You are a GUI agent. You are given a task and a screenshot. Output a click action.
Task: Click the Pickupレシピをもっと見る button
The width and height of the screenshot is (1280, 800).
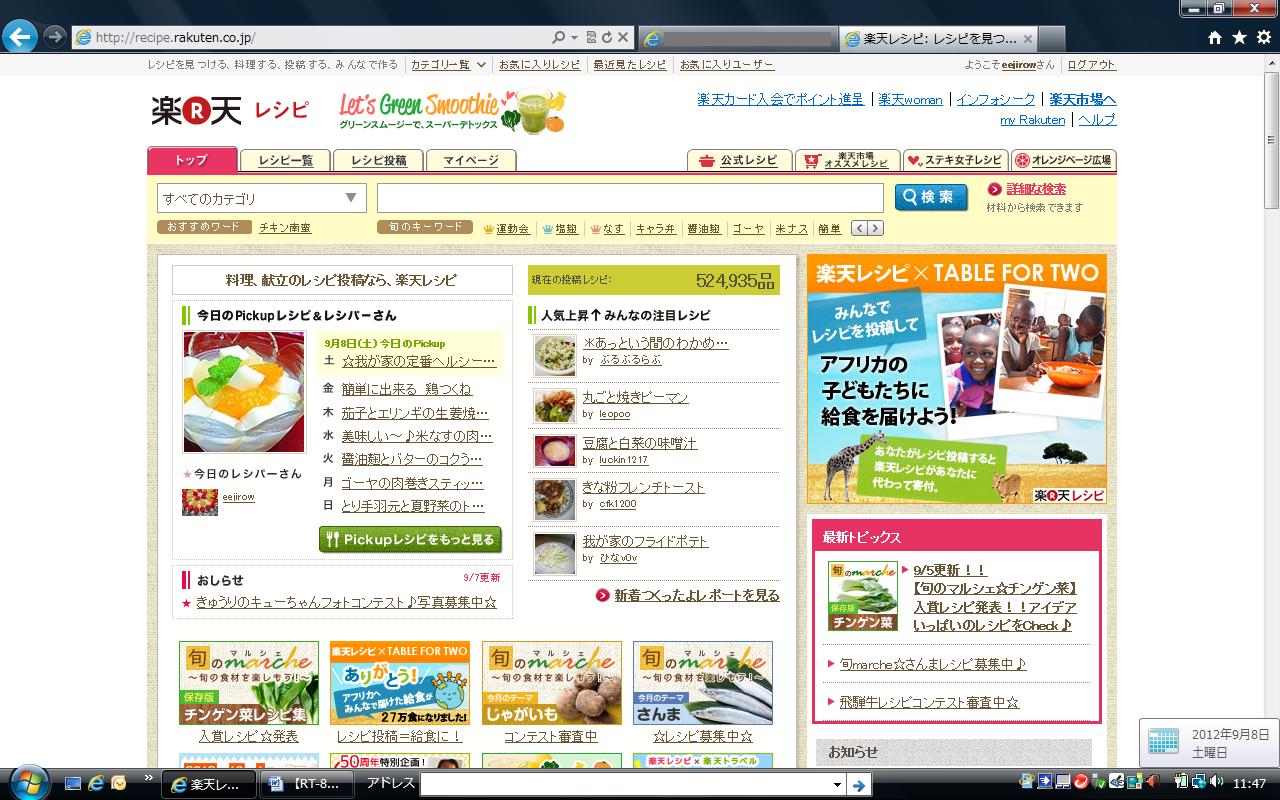tap(410, 540)
